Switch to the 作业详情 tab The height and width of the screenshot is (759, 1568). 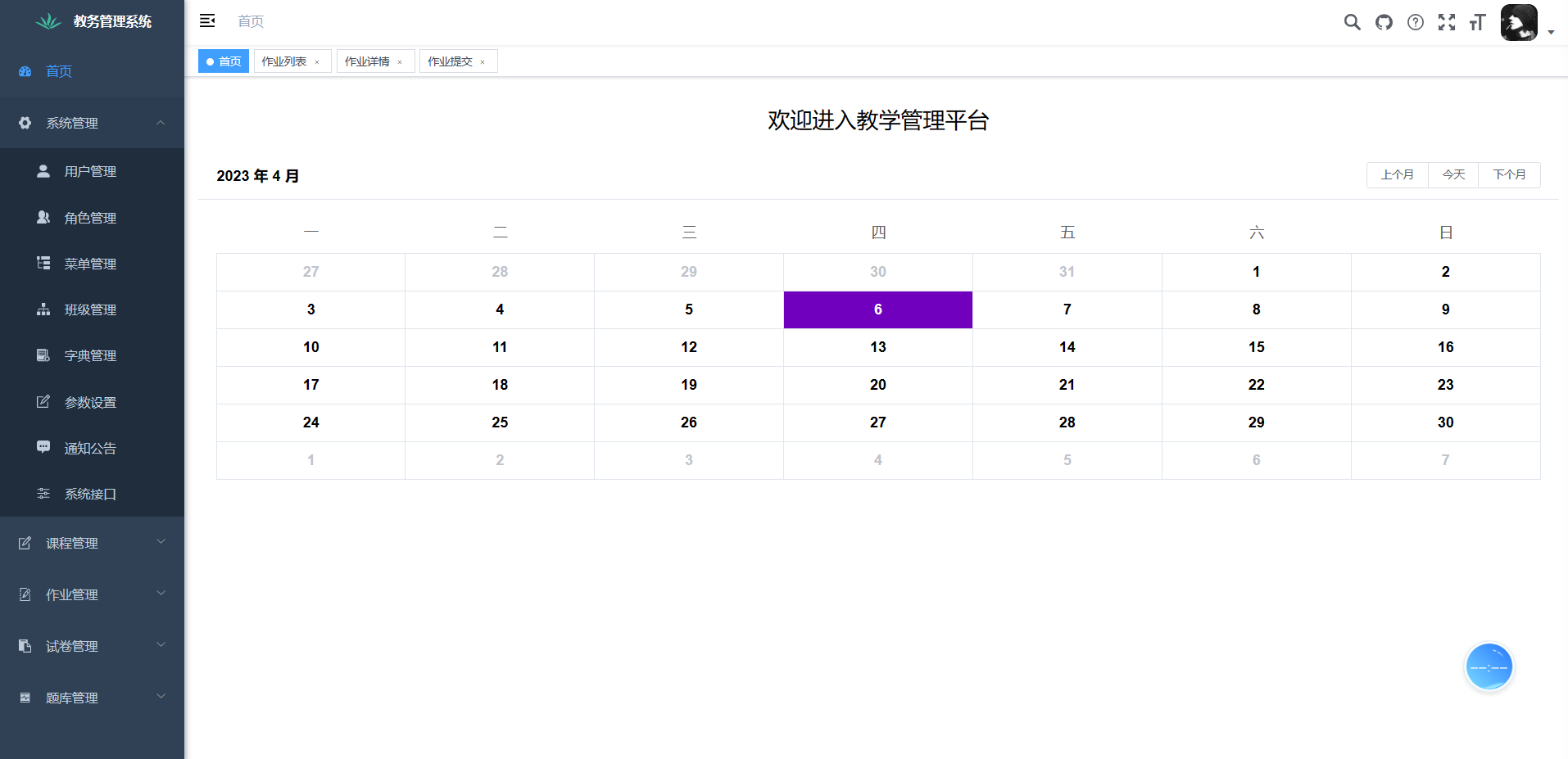(367, 61)
